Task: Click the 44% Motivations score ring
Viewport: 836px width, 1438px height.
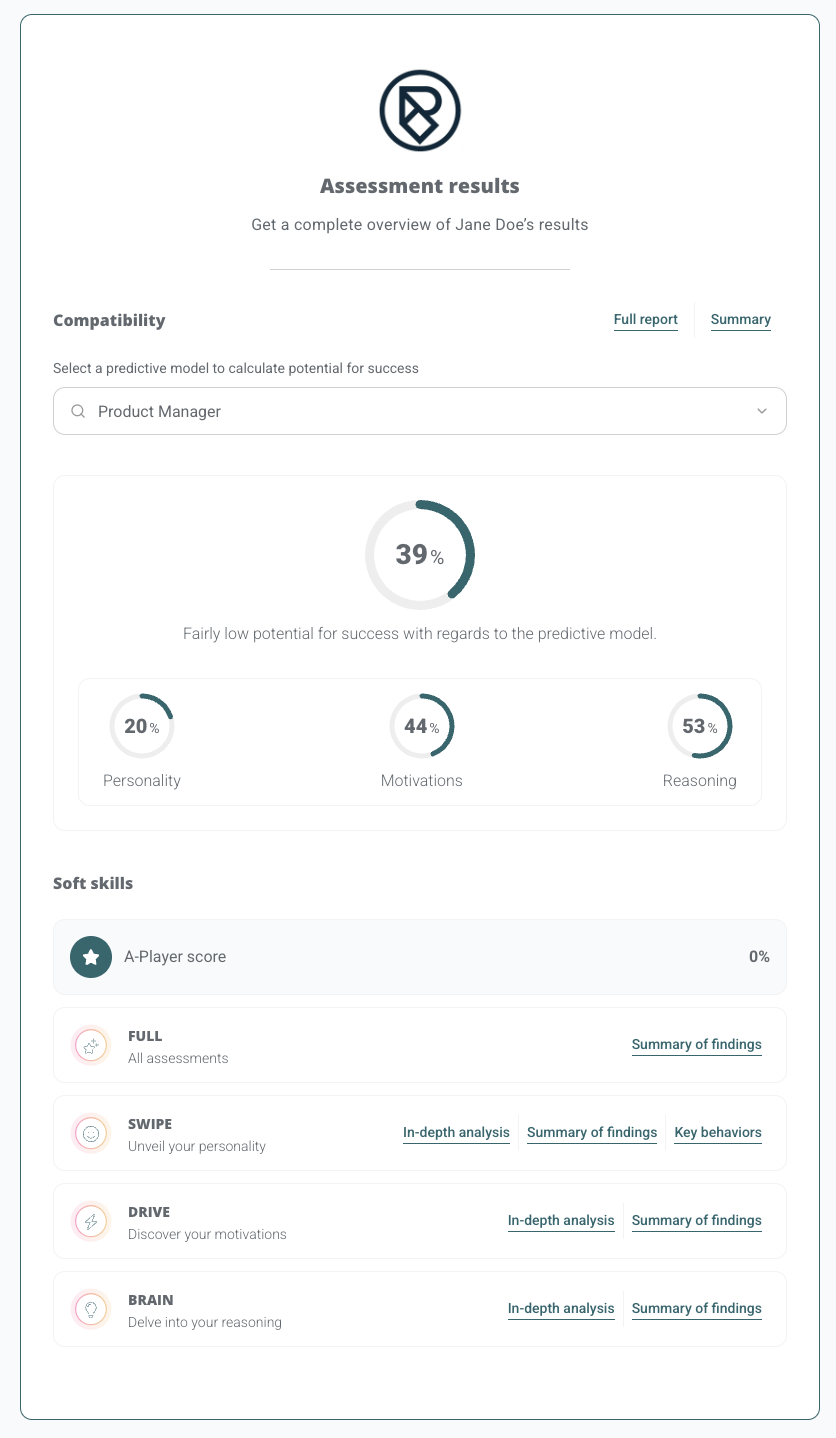Action: pos(421,727)
